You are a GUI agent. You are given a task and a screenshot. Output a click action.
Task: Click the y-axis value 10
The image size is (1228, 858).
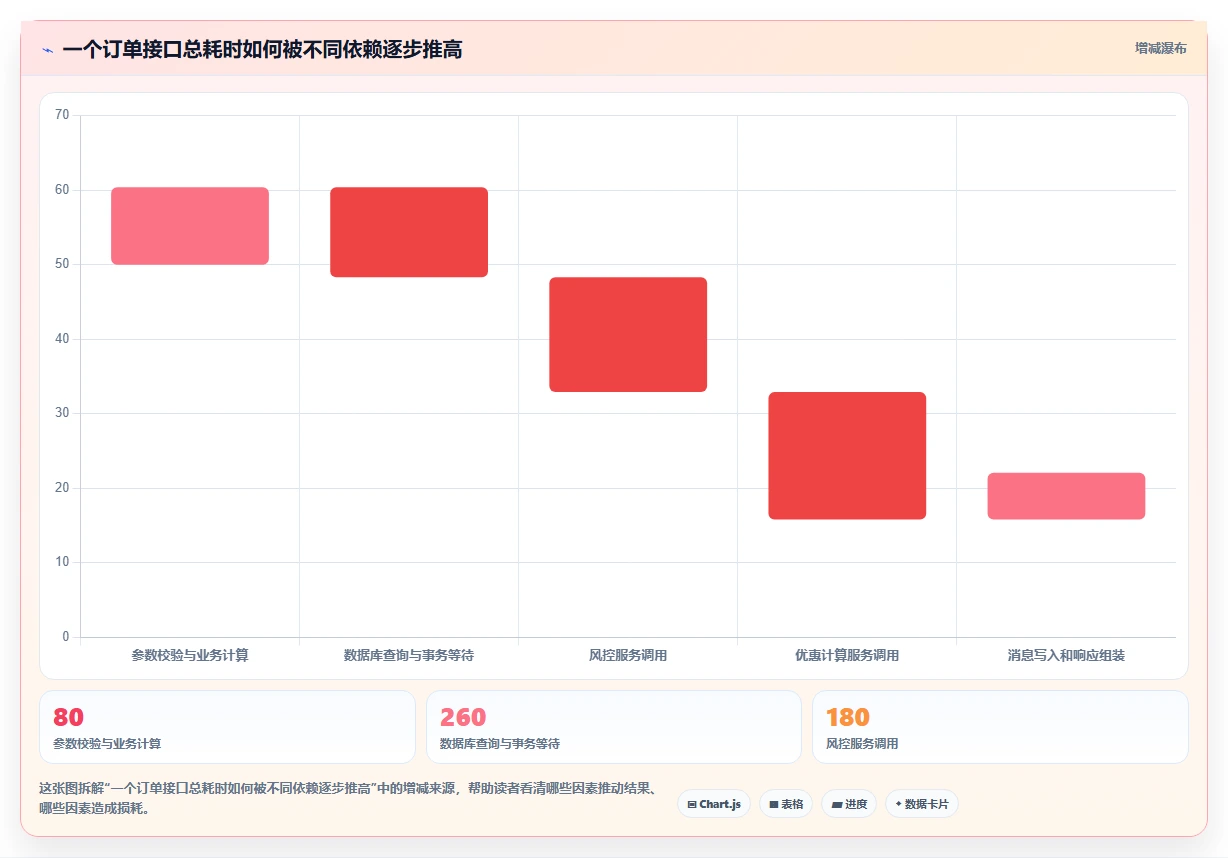(62, 562)
